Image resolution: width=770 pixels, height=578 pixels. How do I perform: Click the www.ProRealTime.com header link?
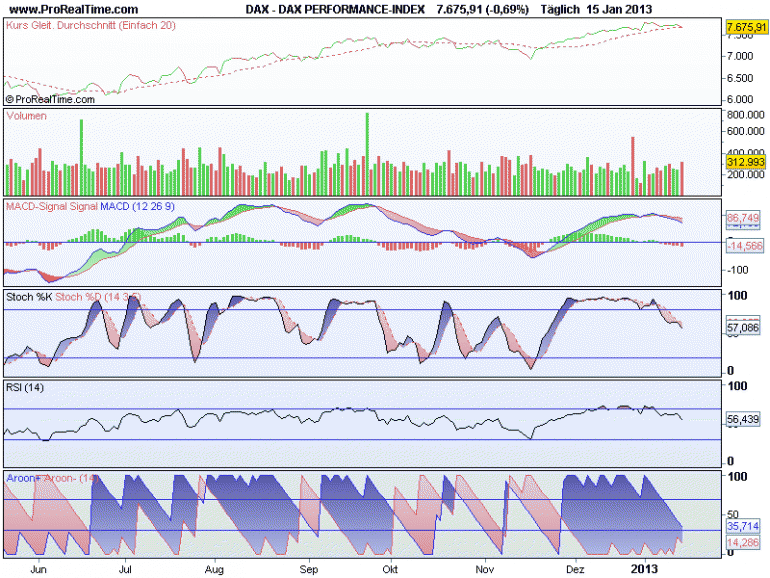coord(73,9)
